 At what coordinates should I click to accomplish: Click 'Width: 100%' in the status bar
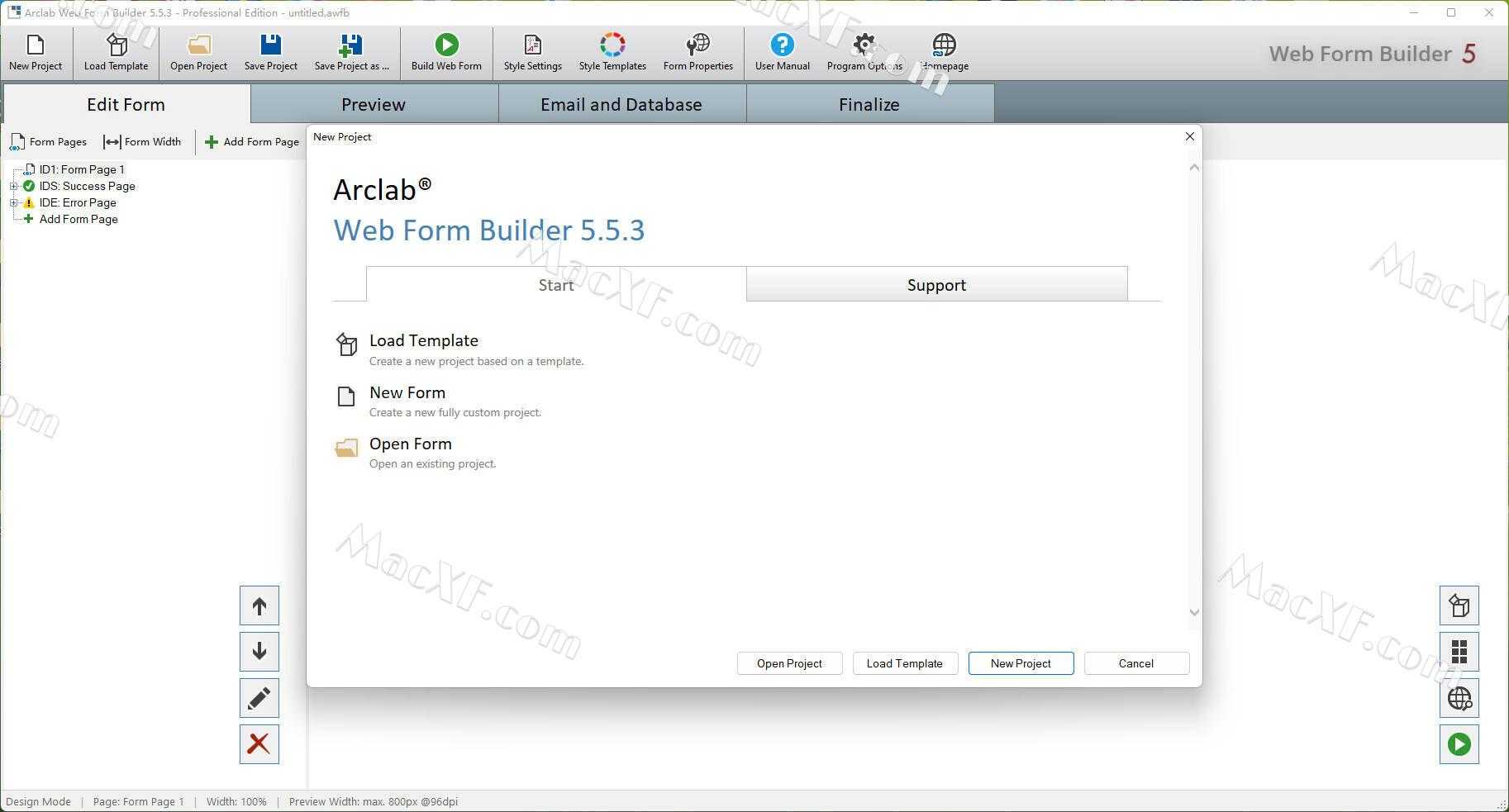pos(236,801)
